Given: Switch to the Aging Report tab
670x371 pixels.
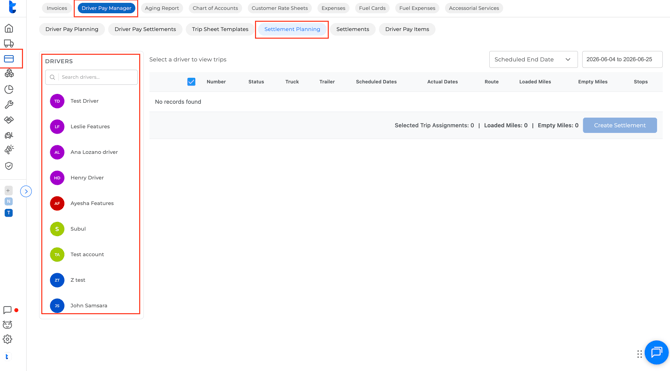Looking at the screenshot, I should click(x=162, y=8).
